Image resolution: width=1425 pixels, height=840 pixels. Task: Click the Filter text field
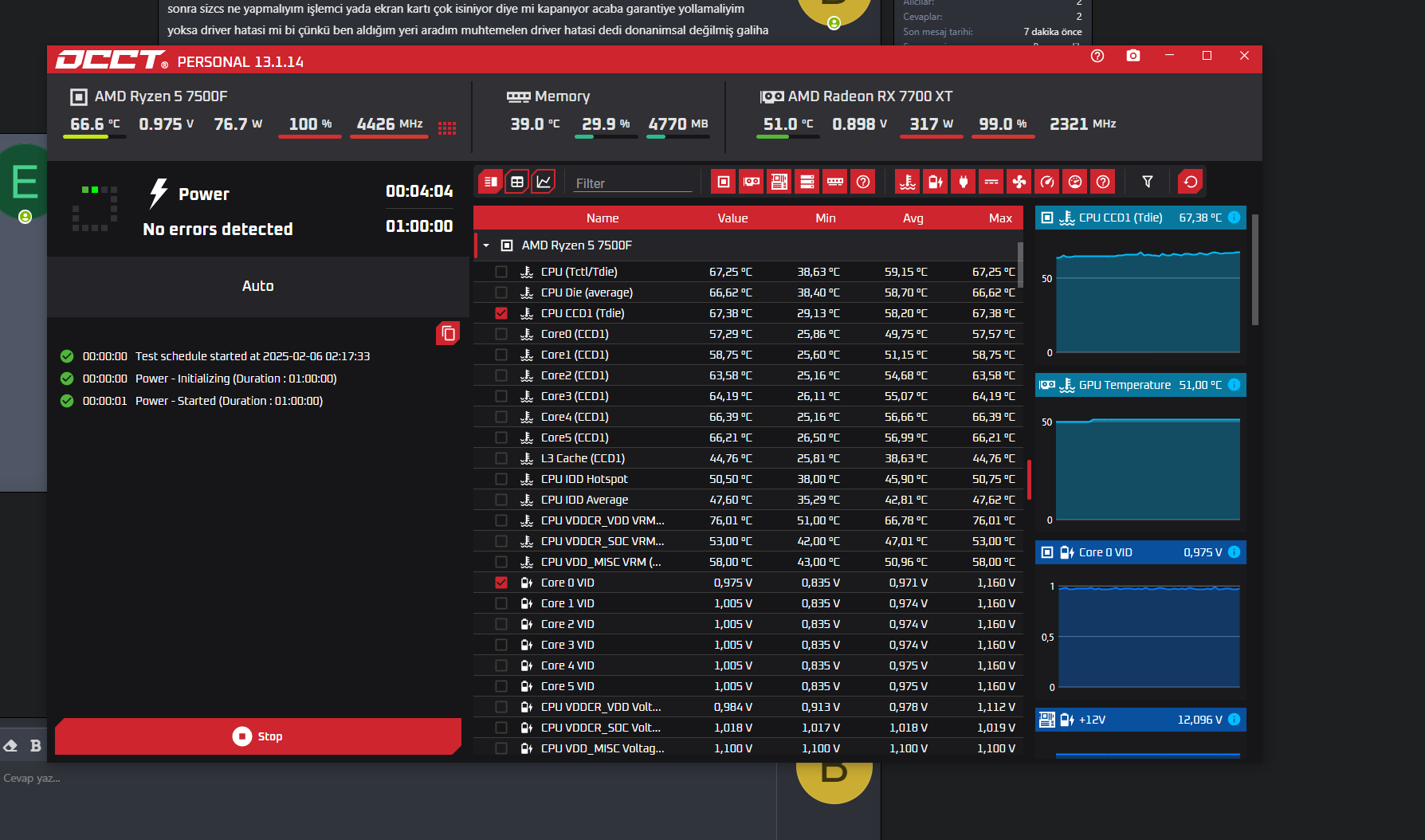point(633,183)
